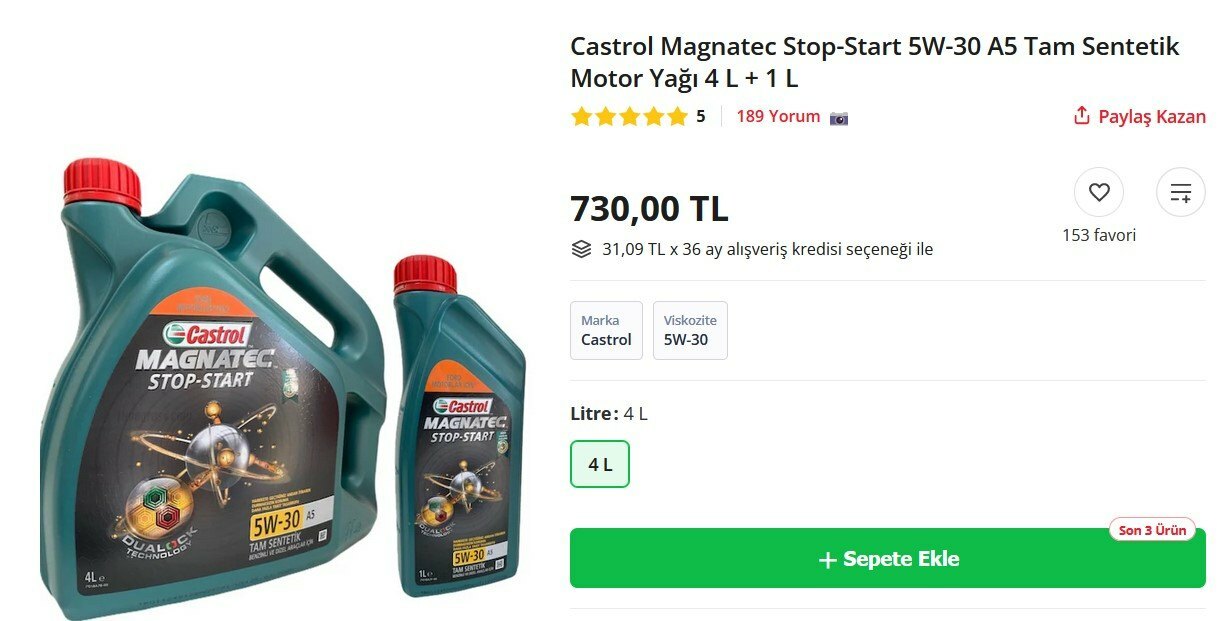The width and height of the screenshot is (1230, 621).
Task: Open the add-to-list icon button
Action: [x=1180, y=192]
